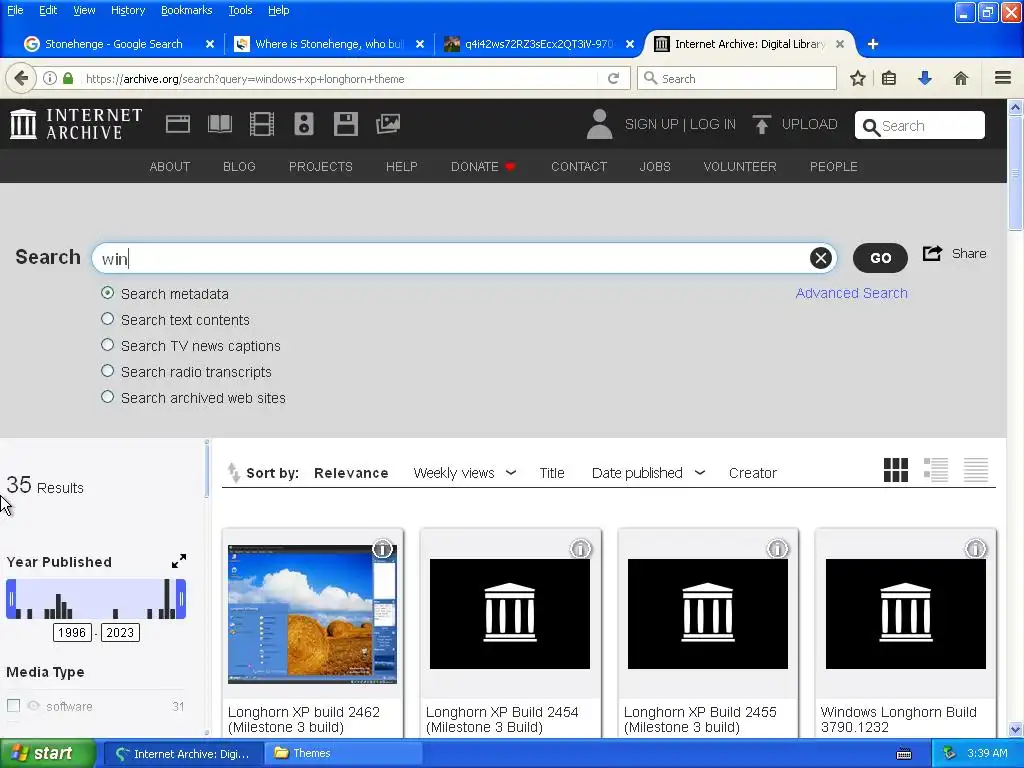
Task: Switch to grid tile view
Action: pyautogui.click(x=895, y=470)
